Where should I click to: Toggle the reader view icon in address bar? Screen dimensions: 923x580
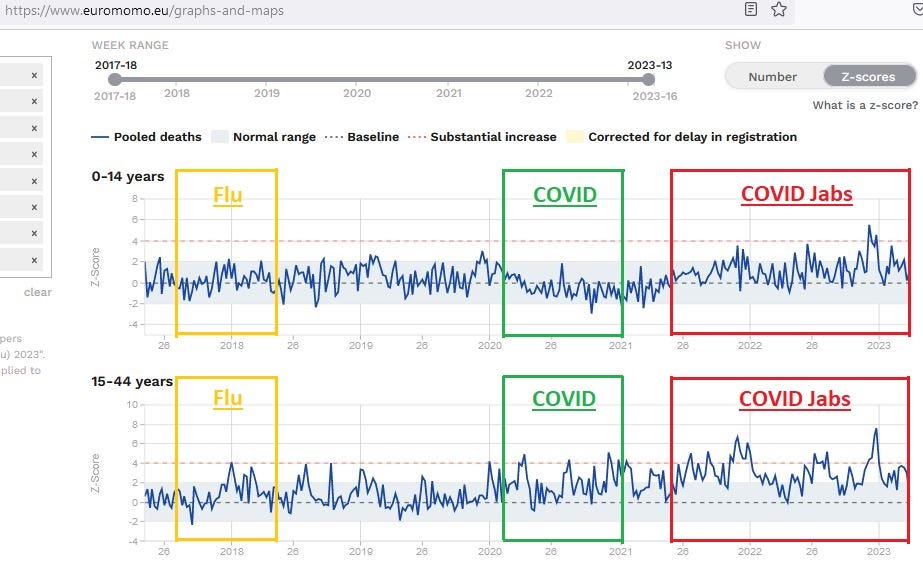tap(751, 9)
